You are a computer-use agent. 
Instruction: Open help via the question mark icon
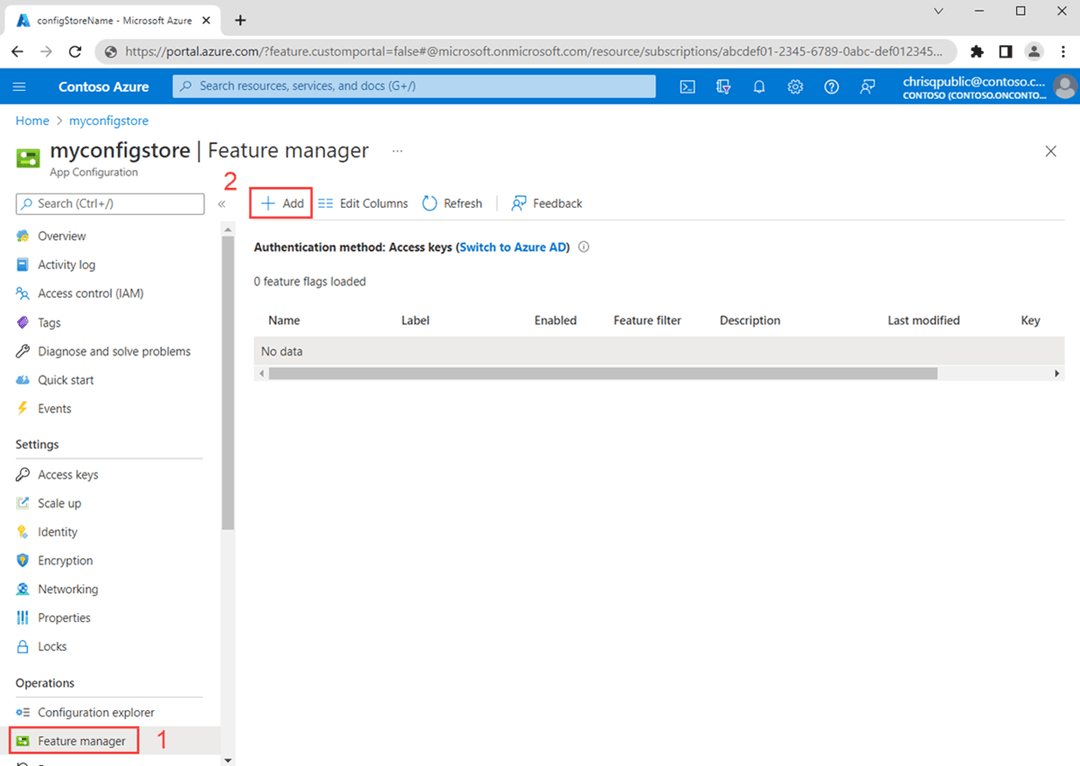pyautogui.click(x=831, y=87)
